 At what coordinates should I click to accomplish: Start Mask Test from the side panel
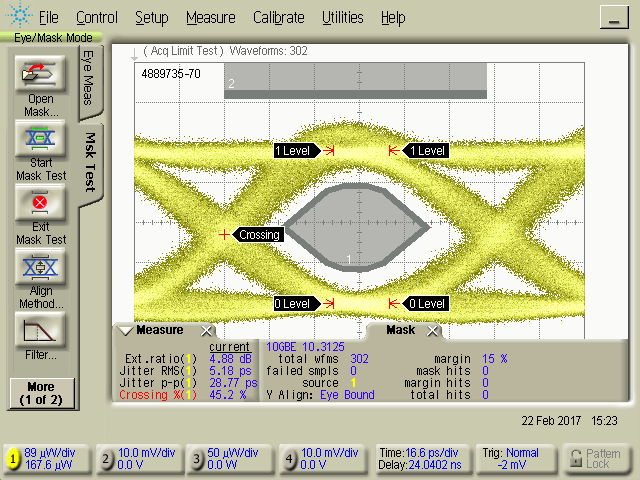click(x=40, y=139)
